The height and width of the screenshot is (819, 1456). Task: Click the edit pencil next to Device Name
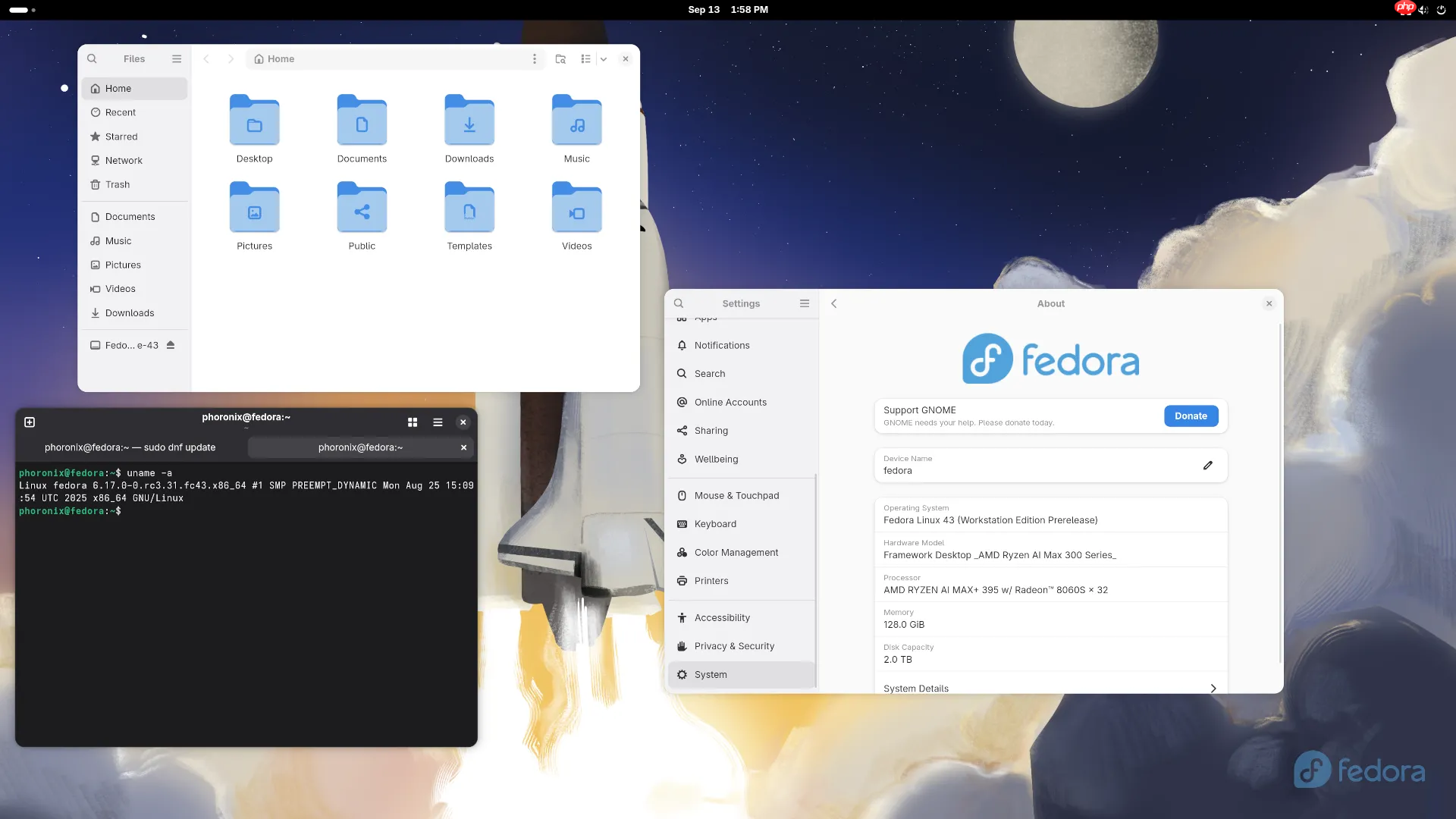(x=1208, y=465)
